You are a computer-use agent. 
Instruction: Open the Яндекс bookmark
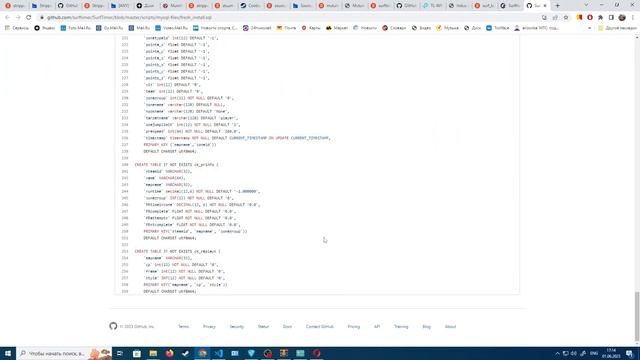pos(45,28)
